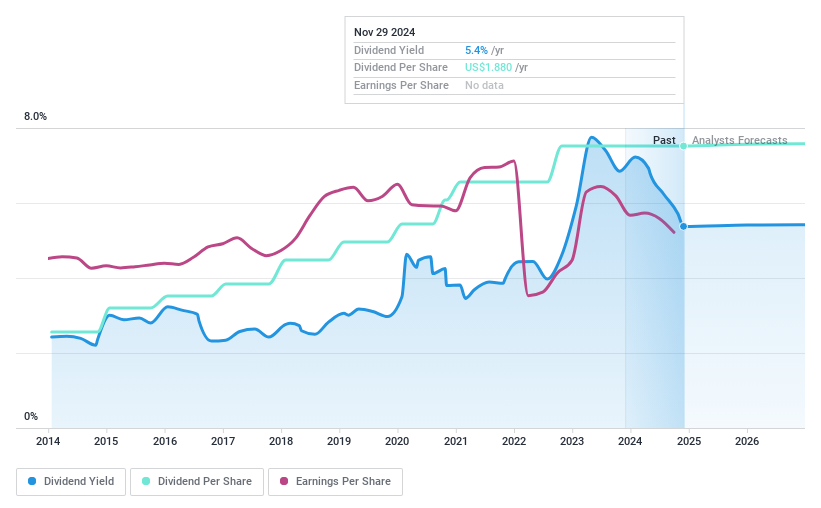Screen dimensions: 821x508
Task: Click the 2022 x-axis year label
Action: click(x=514, y=441)
